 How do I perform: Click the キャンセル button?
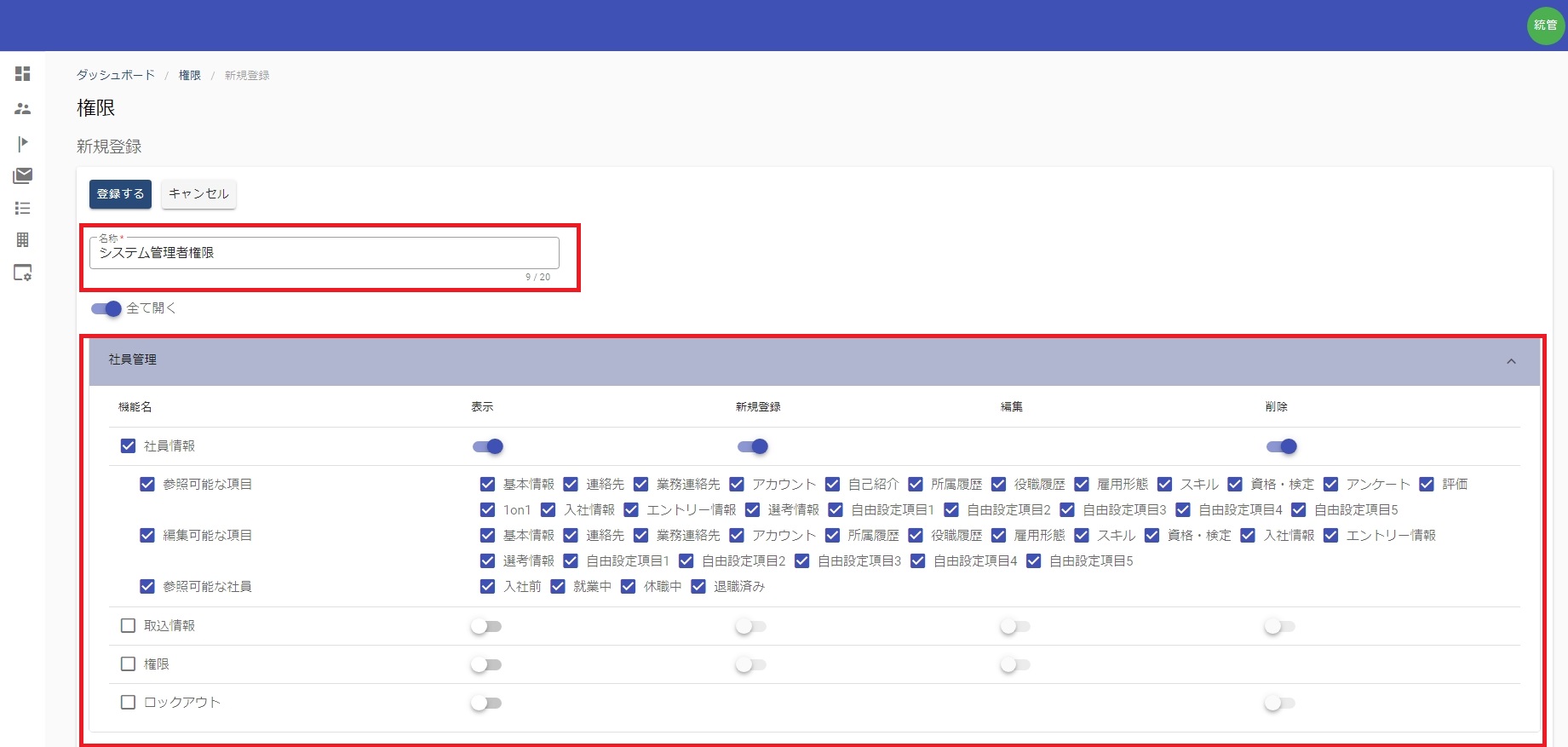click(198, 194)
